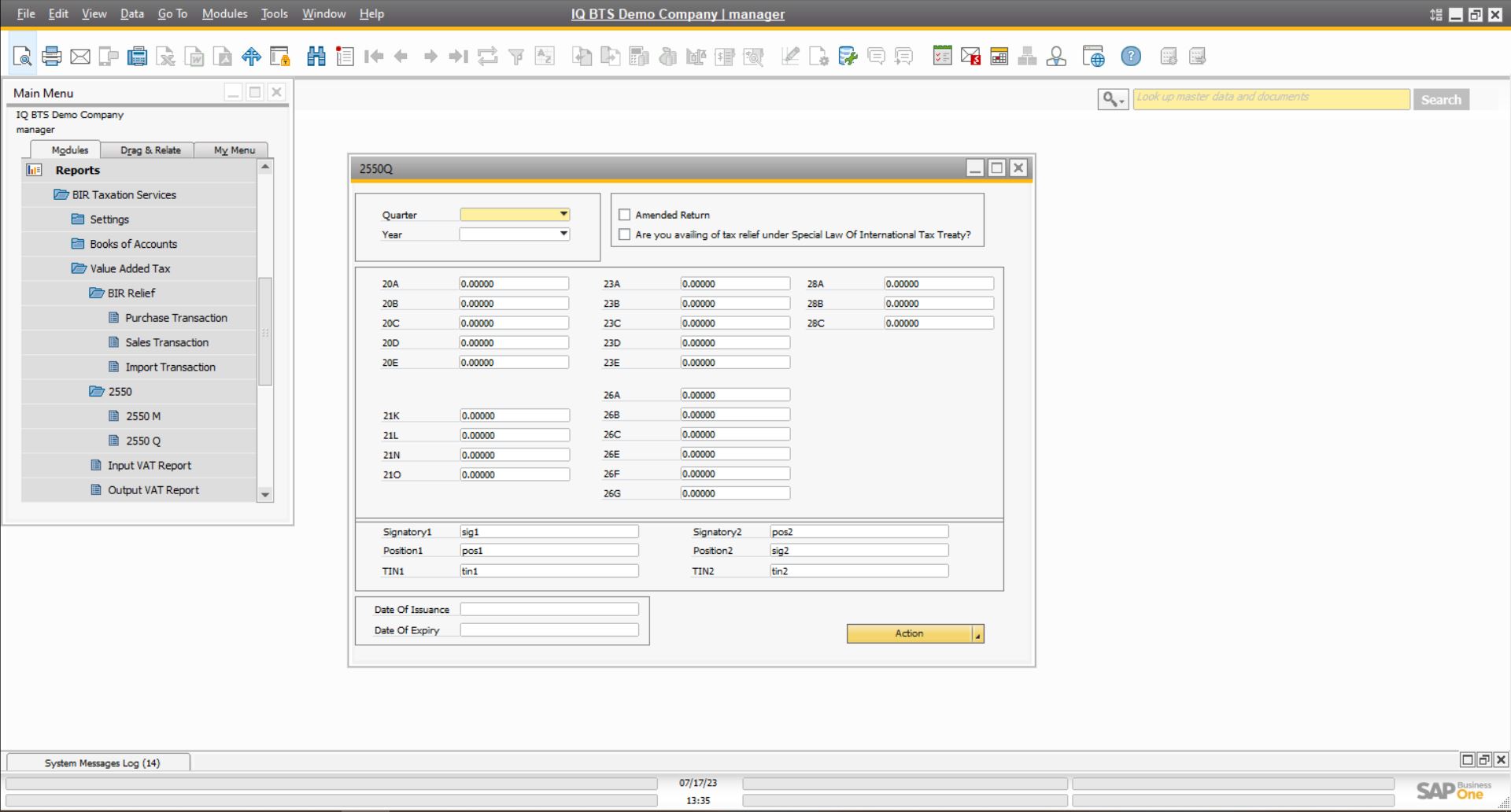
Task: Click the Export to Excel icon
Action: click(x=166, y=57)
